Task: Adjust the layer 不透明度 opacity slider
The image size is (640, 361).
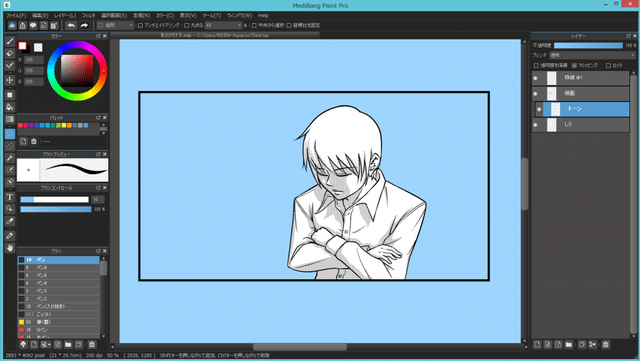Action: (x=588, y=45)
